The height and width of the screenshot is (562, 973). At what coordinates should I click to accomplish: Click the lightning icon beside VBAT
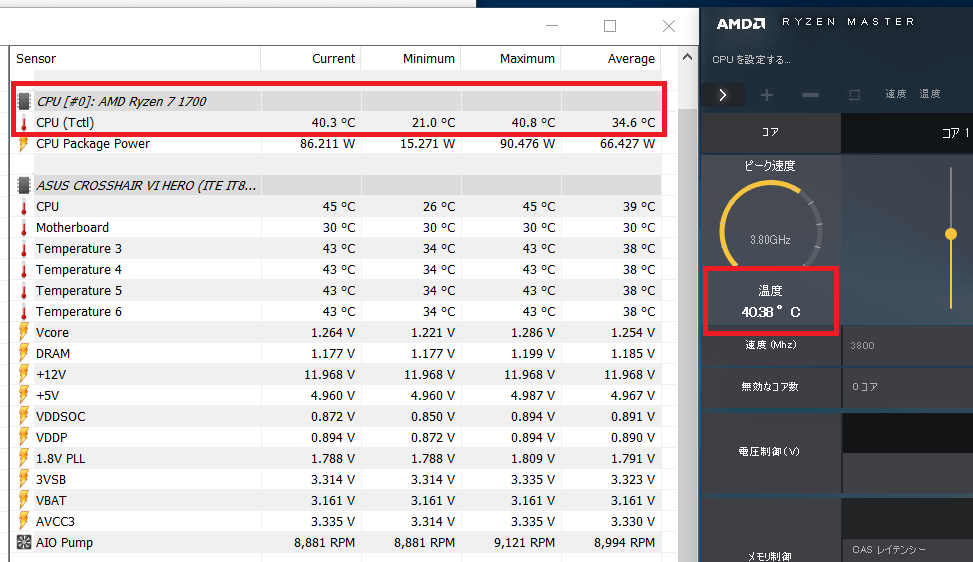pyautogui.click(x=24, y=501)
